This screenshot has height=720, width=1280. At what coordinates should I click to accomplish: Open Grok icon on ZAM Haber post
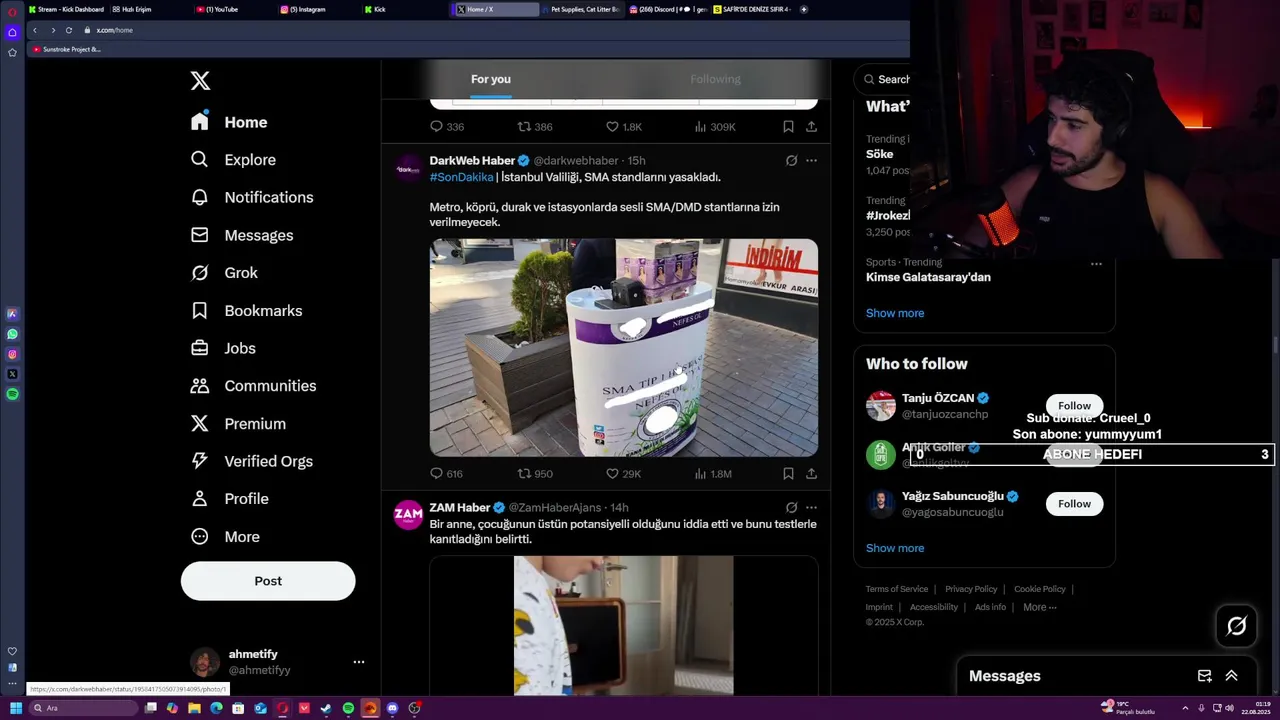tap(791, 507)
